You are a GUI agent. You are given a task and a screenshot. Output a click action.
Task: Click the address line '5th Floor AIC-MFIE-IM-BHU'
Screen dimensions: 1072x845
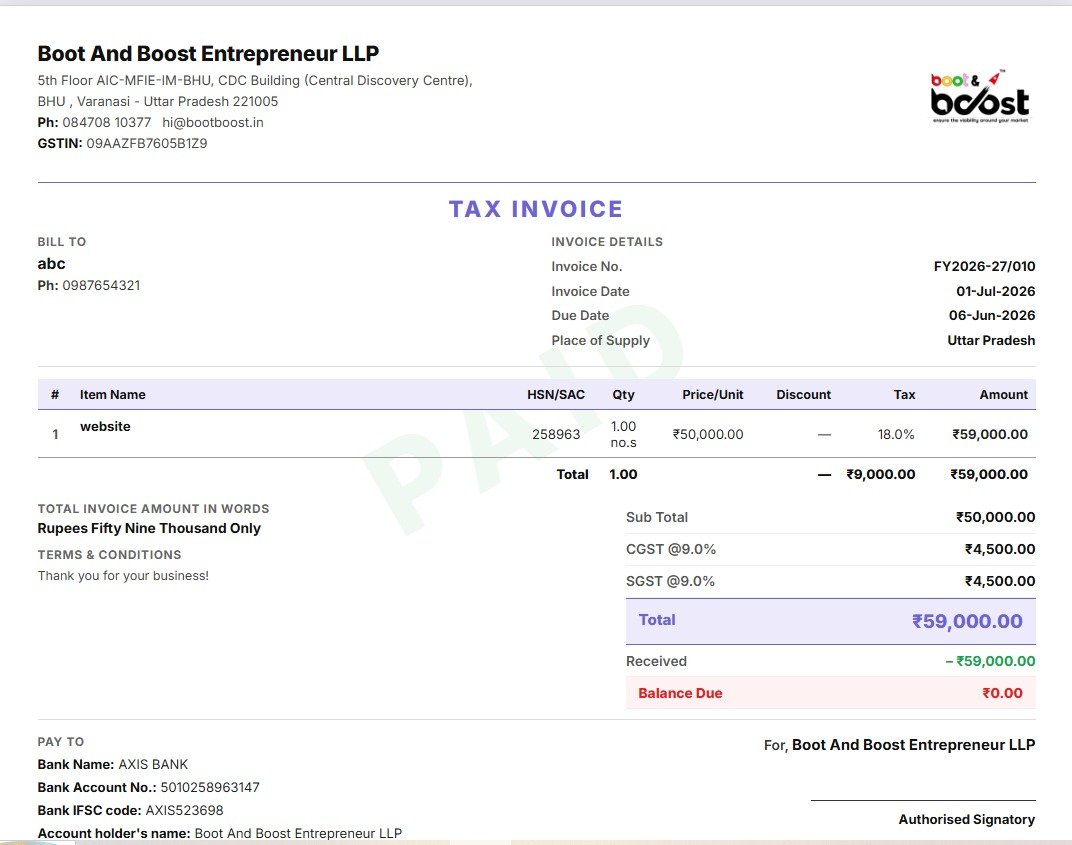[124, 81]
